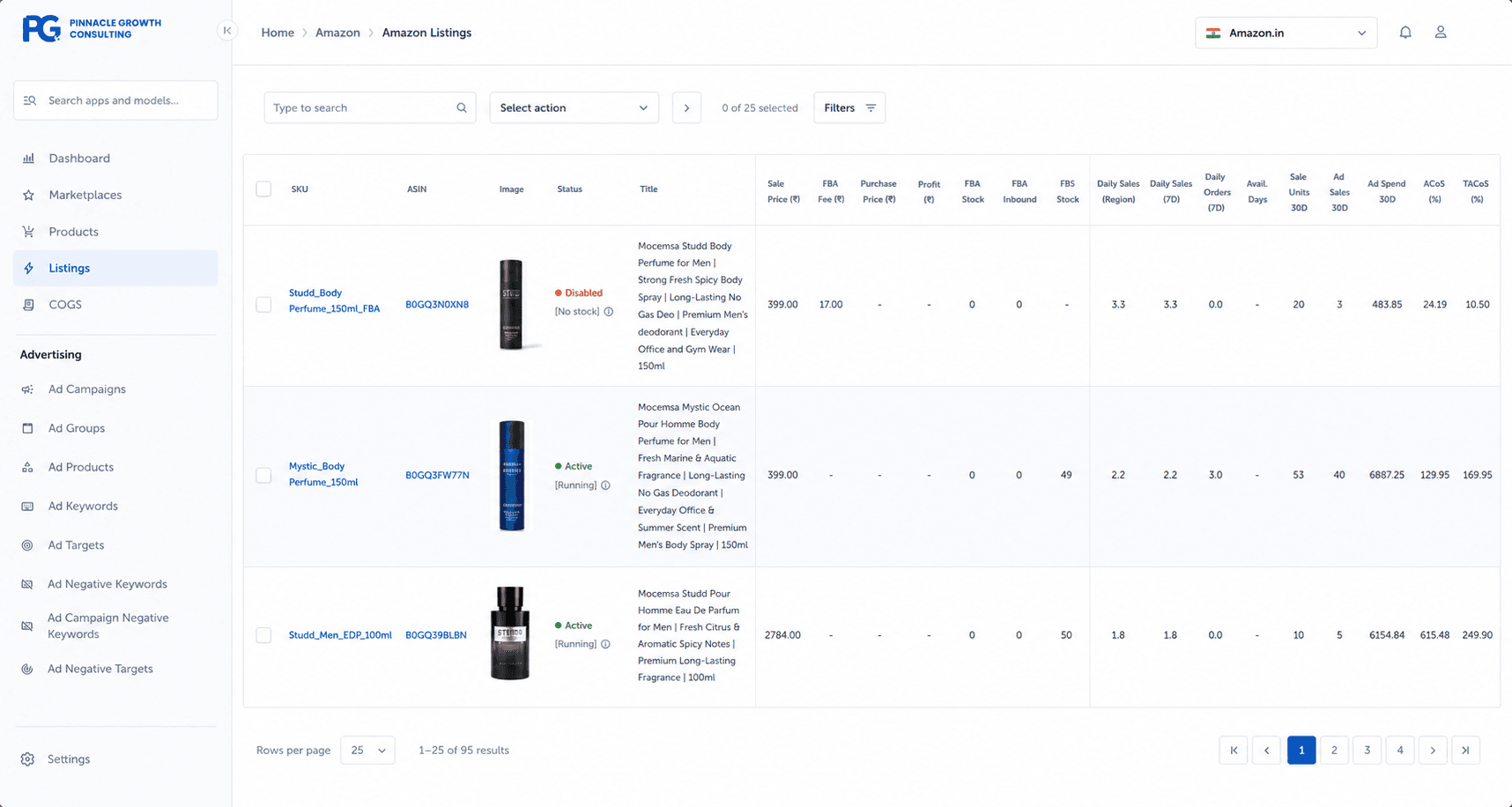This screenshot has height=807, width=1512.
Task: Open COGS in sidebar
Action: [115, 305]
